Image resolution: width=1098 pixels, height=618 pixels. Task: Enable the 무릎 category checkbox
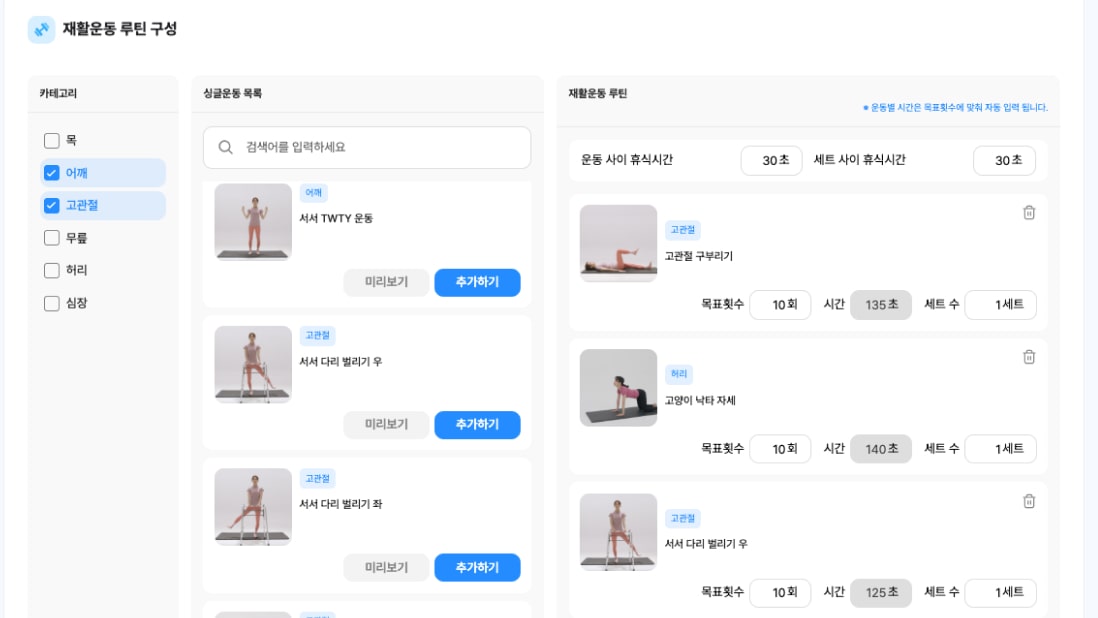[x=52, y=238]
